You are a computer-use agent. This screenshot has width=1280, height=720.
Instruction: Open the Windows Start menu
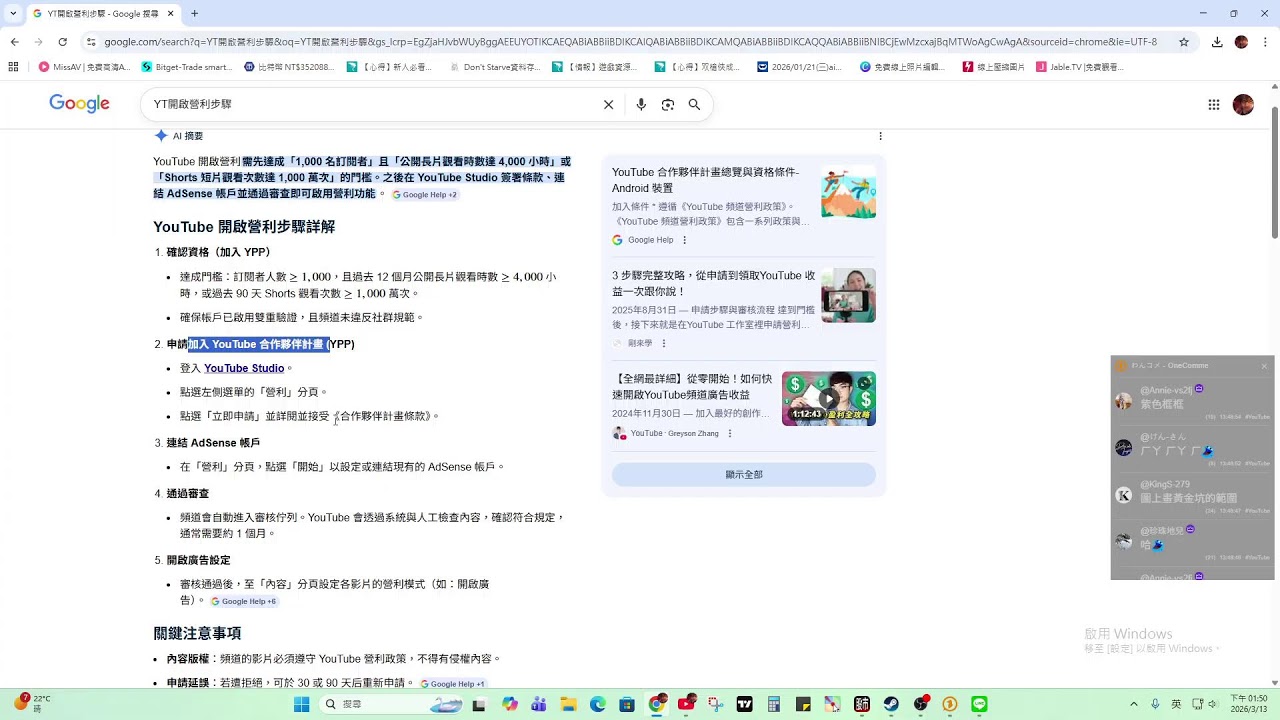[301, 704]
